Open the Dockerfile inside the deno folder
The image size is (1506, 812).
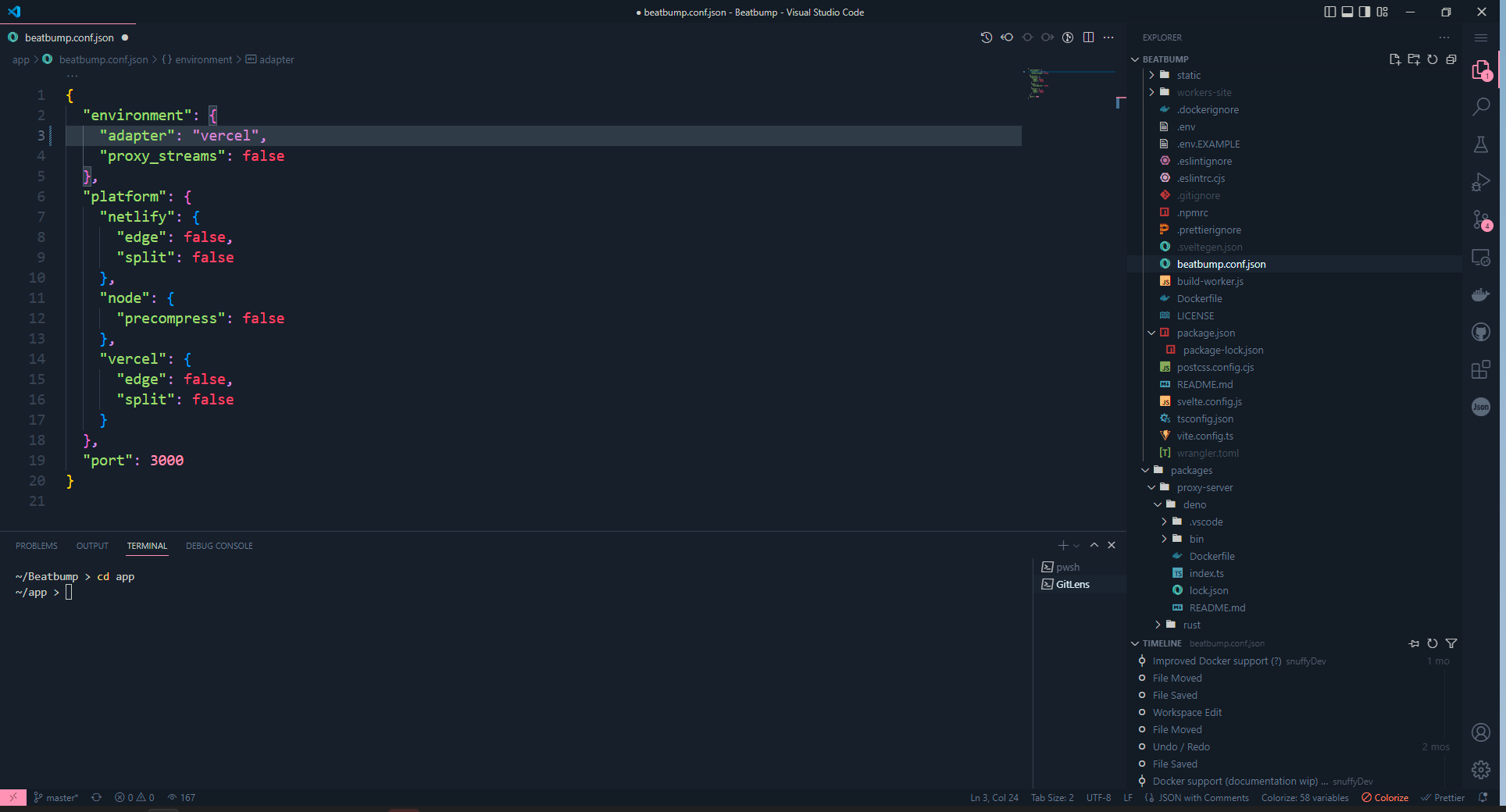1212,556
